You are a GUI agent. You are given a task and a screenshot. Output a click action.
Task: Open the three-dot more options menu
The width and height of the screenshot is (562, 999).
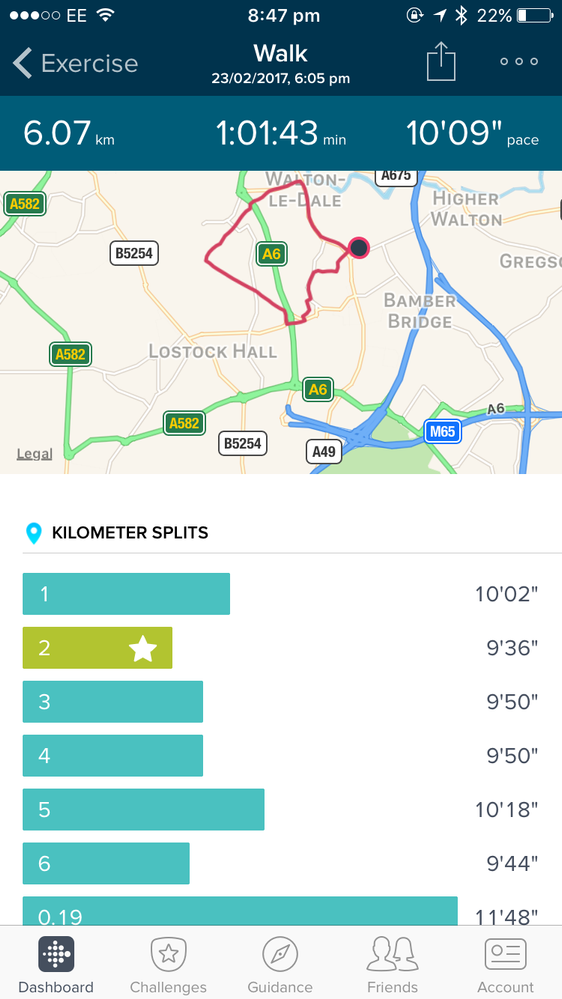(519, 62)
